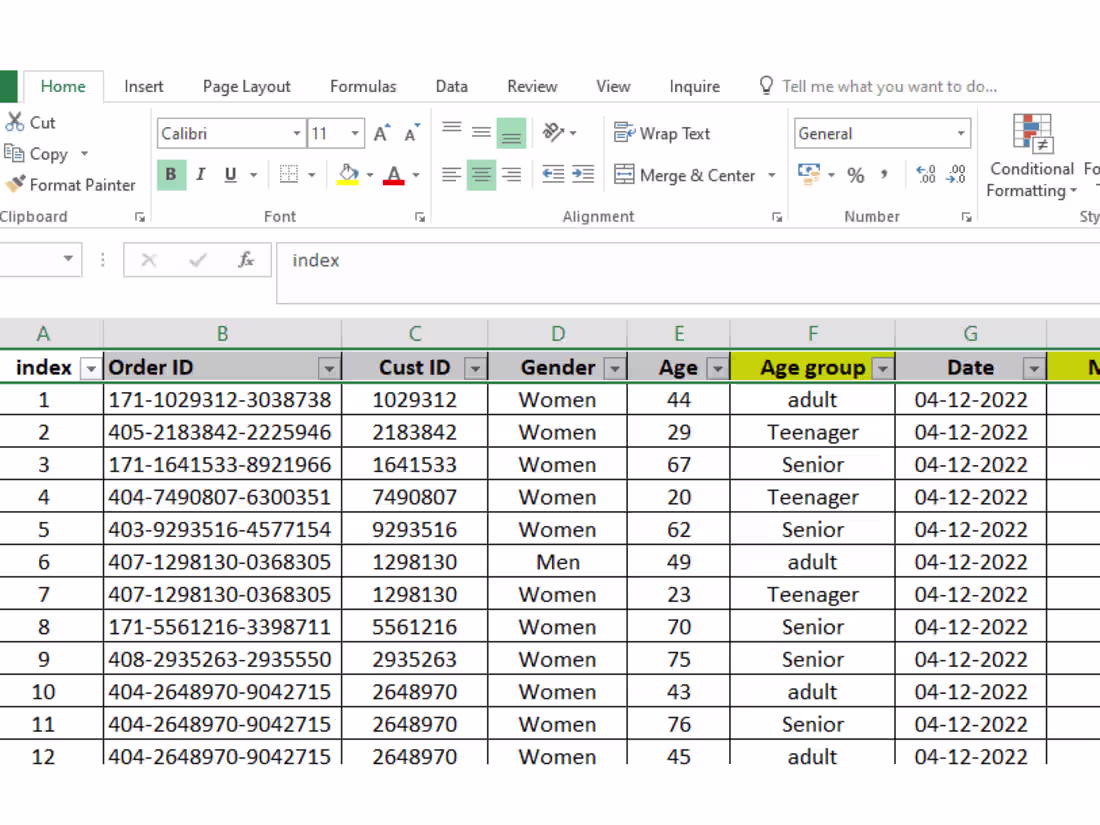Switch to the Formulas ribbon tab
This screenshot has height=825, width=1100.
click(x=363, y=86)
